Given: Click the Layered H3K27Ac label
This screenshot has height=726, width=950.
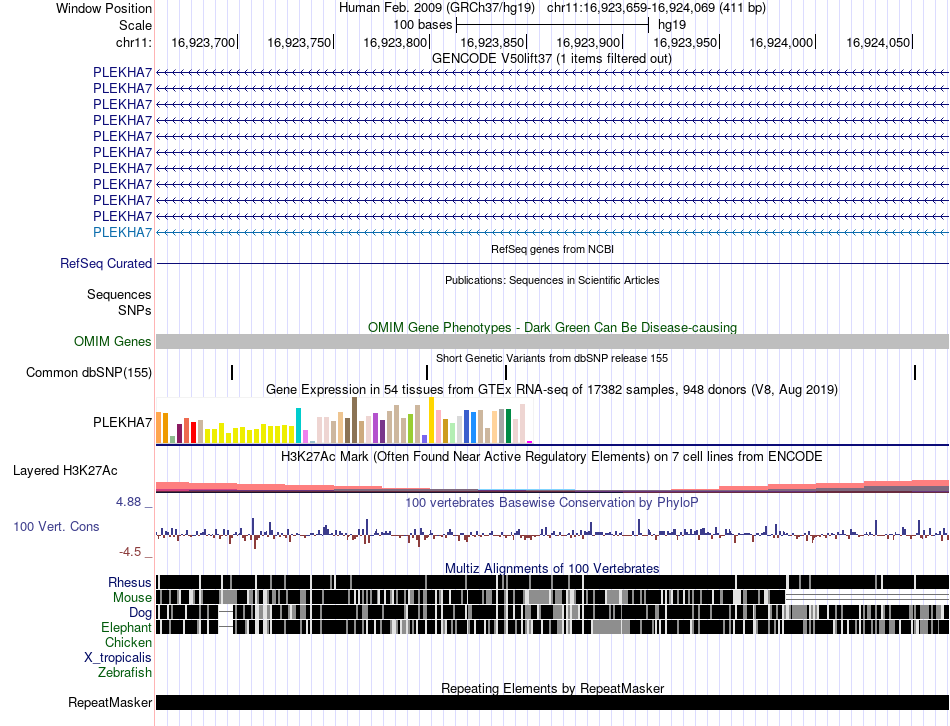Looking at the screenshot, I should click(x=65, y=470).
